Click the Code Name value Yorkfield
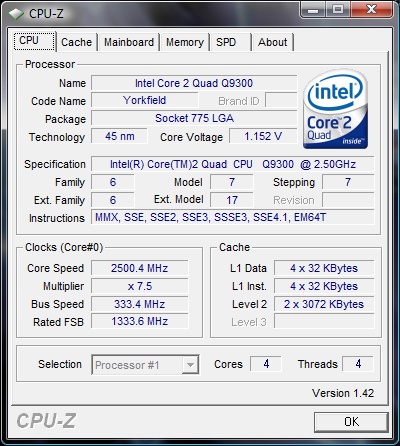Image resolution: width=400 pixels, height=446 pixels. tap(144, 100)
